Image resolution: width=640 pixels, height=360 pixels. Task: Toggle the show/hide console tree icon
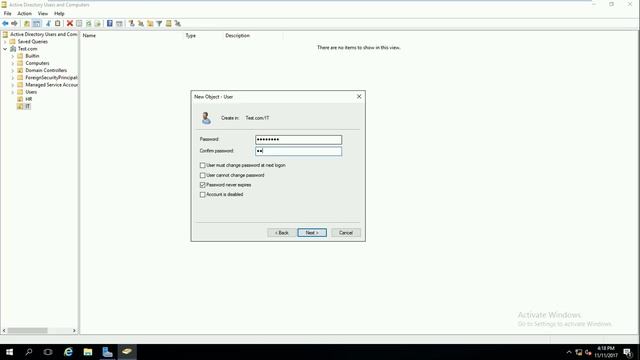click(36, 24)
